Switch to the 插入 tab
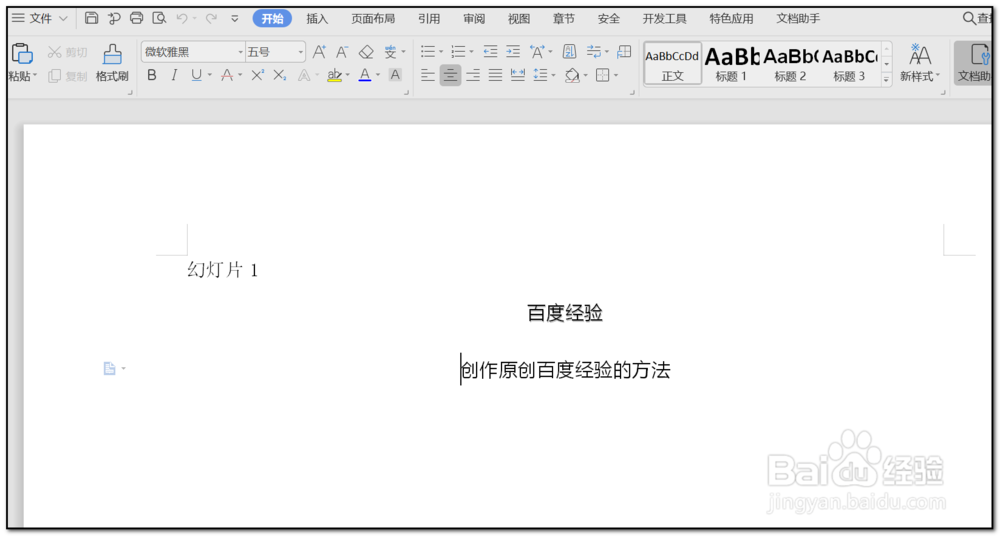 317,19
